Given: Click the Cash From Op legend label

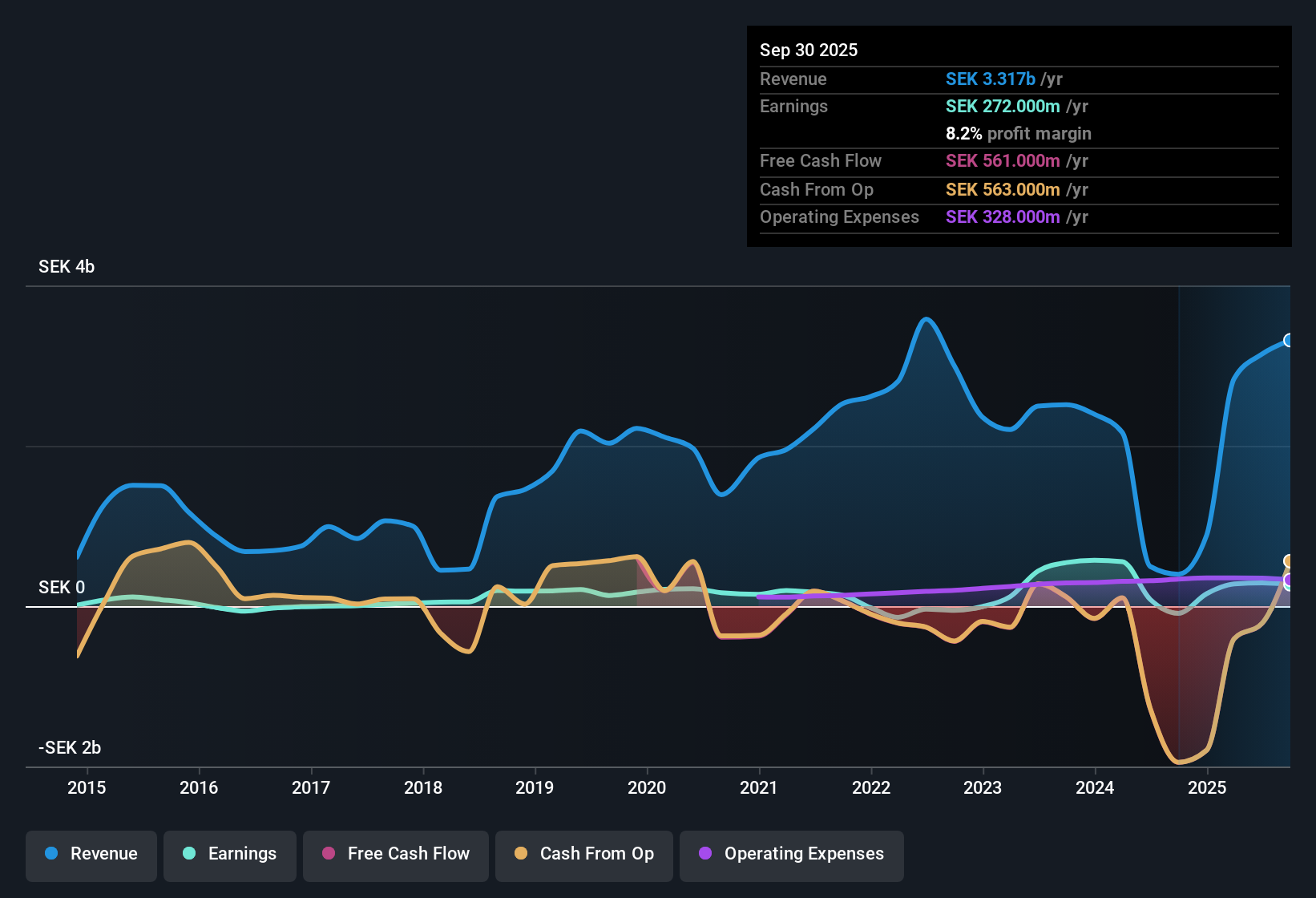Looking at the screenshot, I should (596, 854).
